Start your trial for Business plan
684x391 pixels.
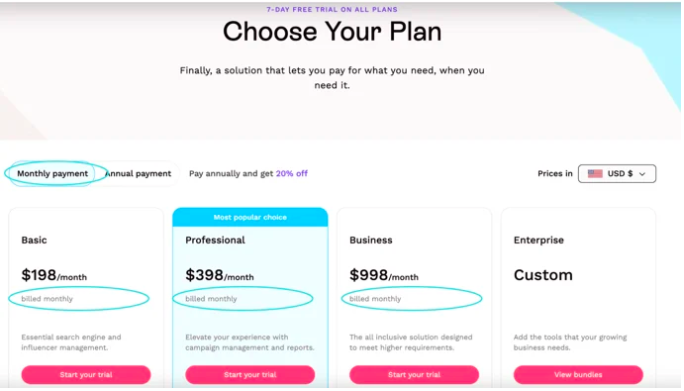[414, 375]
